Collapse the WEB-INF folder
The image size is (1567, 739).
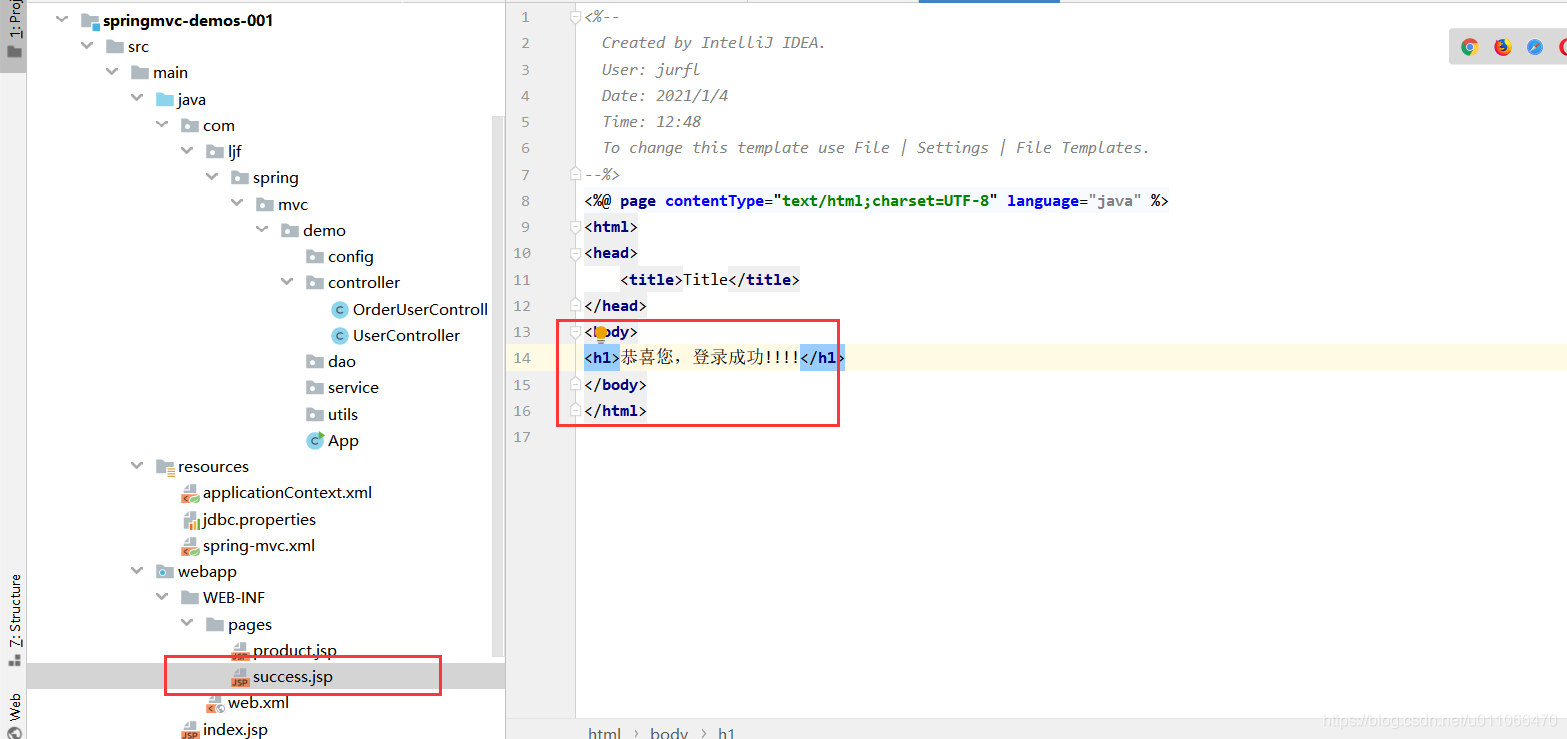point(162,597)
